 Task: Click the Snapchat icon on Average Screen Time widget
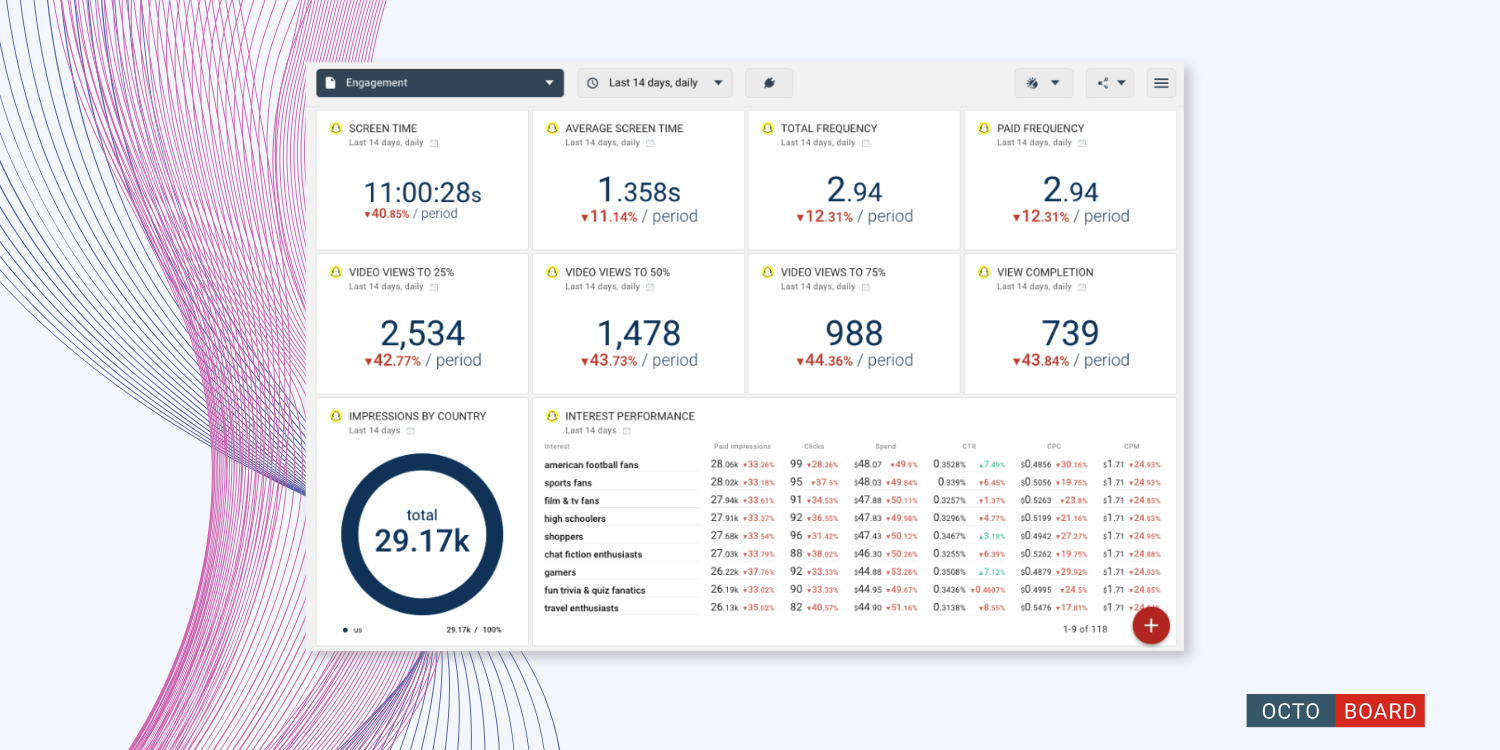click(552, 128)
